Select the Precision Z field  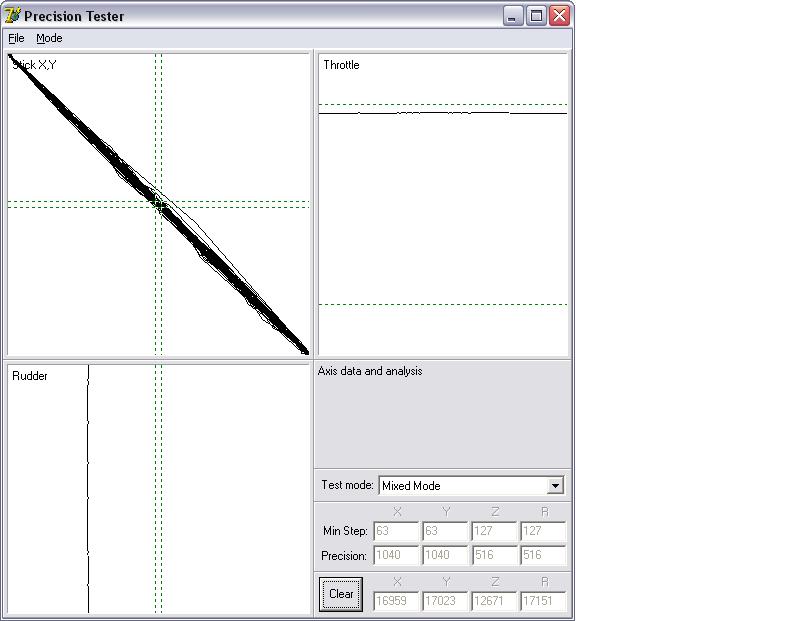coord(494,555)
